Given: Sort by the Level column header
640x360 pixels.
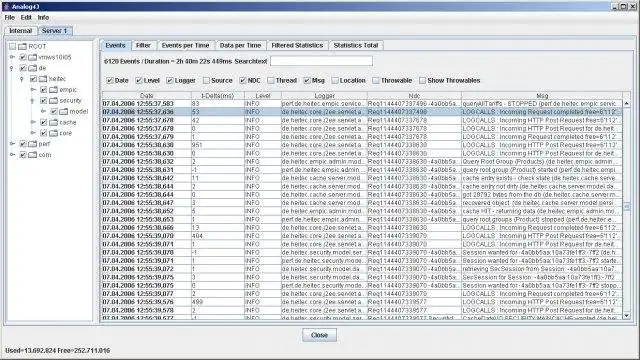Looking at the screenshot, I should [x=263, y=96].
